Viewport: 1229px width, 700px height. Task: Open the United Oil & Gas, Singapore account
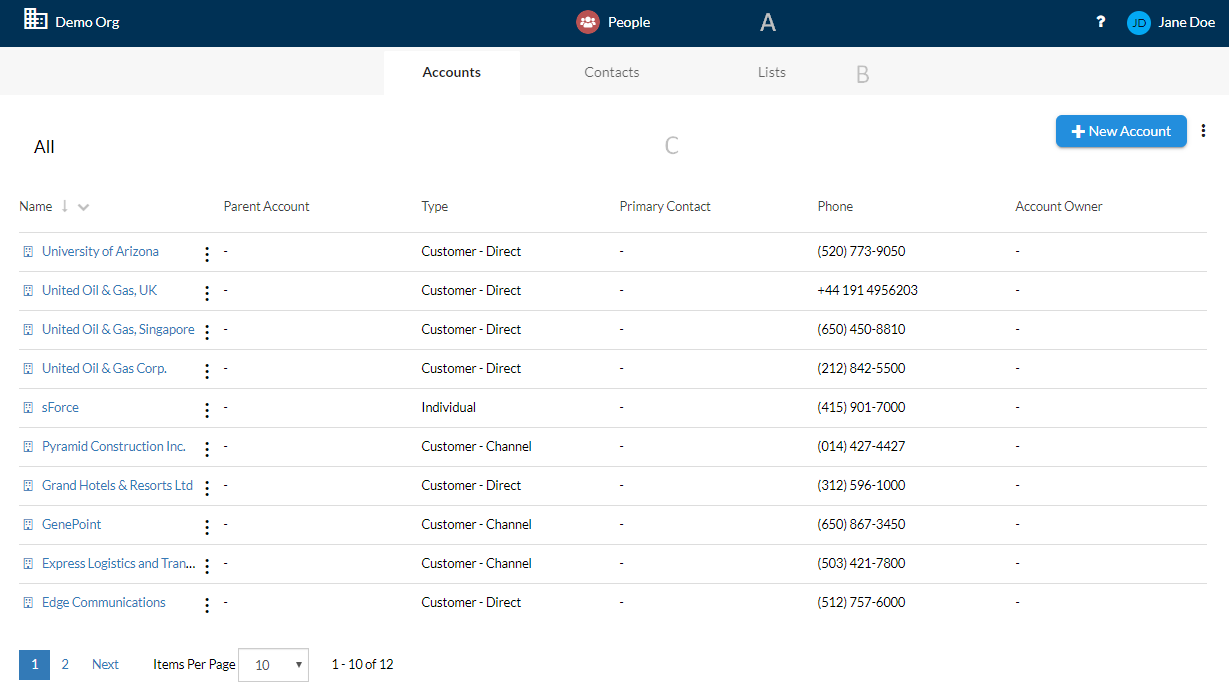click(118, 329)
